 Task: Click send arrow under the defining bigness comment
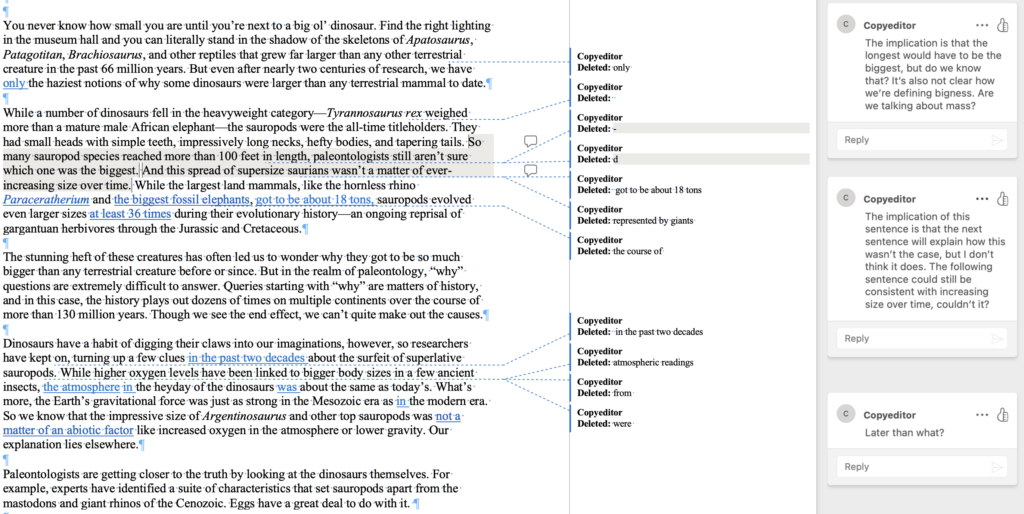996,141
